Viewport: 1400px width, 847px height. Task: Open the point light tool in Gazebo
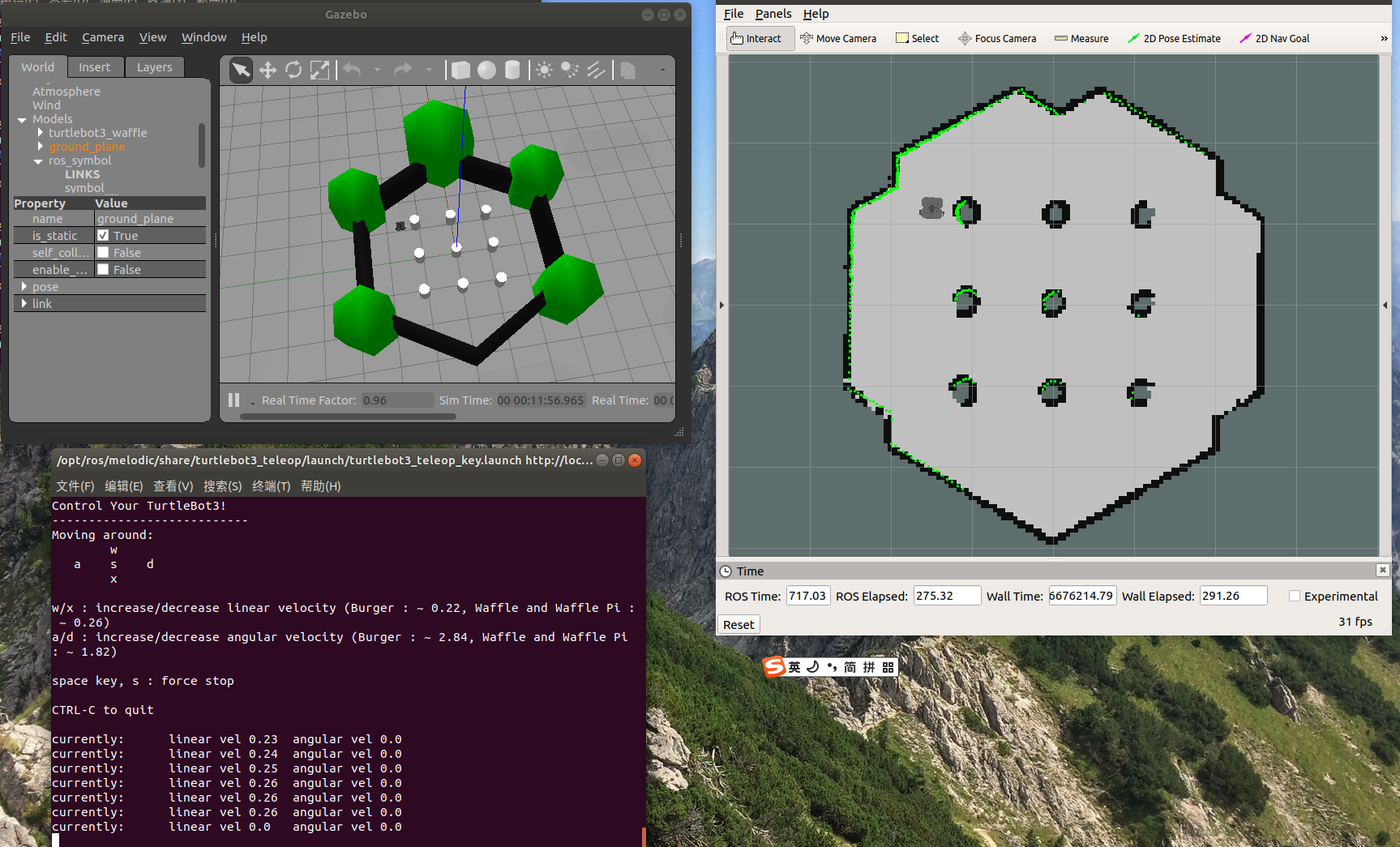point(543,70)
